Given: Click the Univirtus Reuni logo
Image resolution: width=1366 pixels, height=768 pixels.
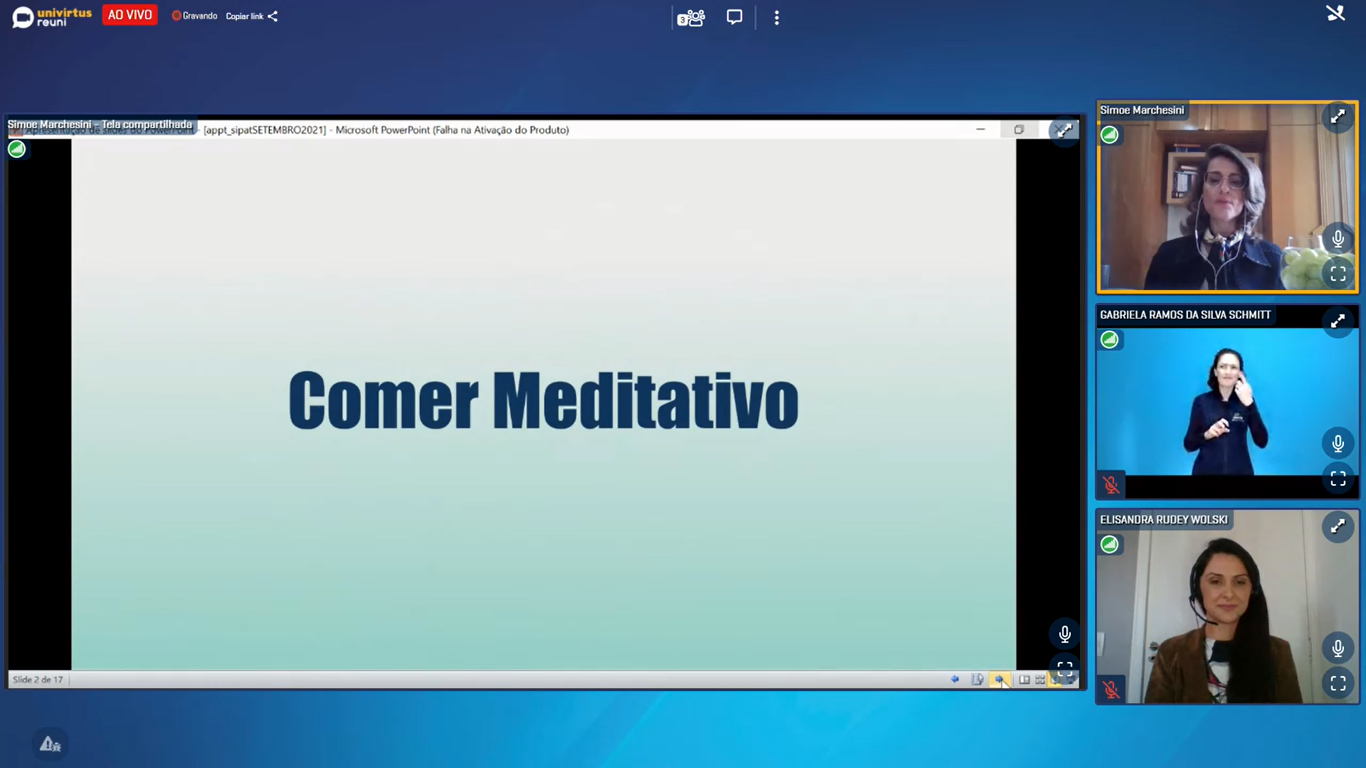Looking at the screenshot, I should point(51,17).
